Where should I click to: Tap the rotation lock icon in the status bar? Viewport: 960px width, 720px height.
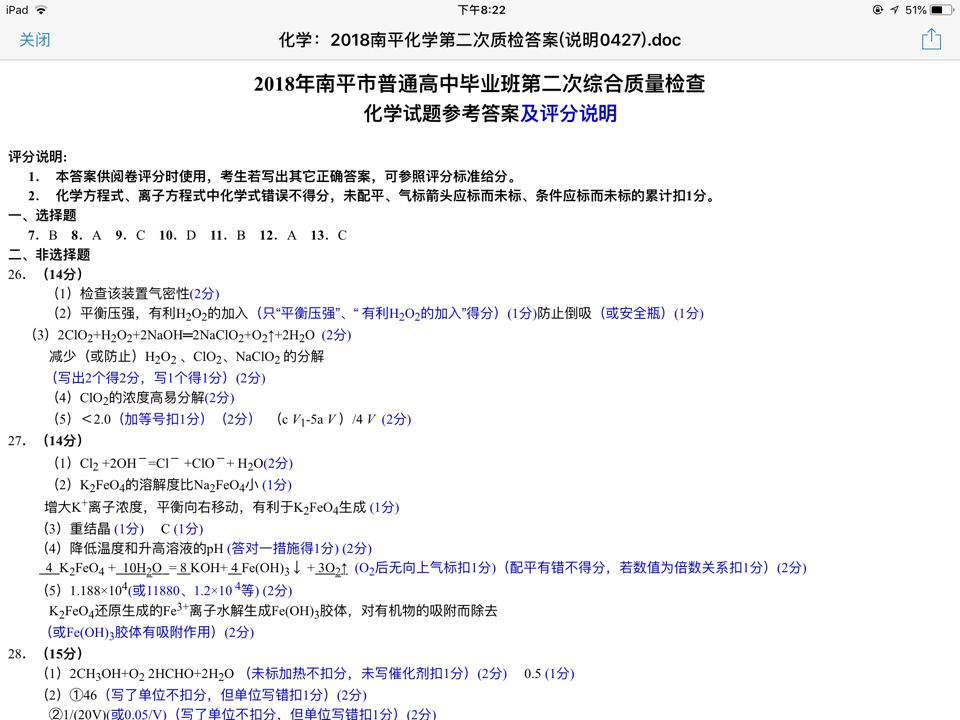tap(878, 9)
